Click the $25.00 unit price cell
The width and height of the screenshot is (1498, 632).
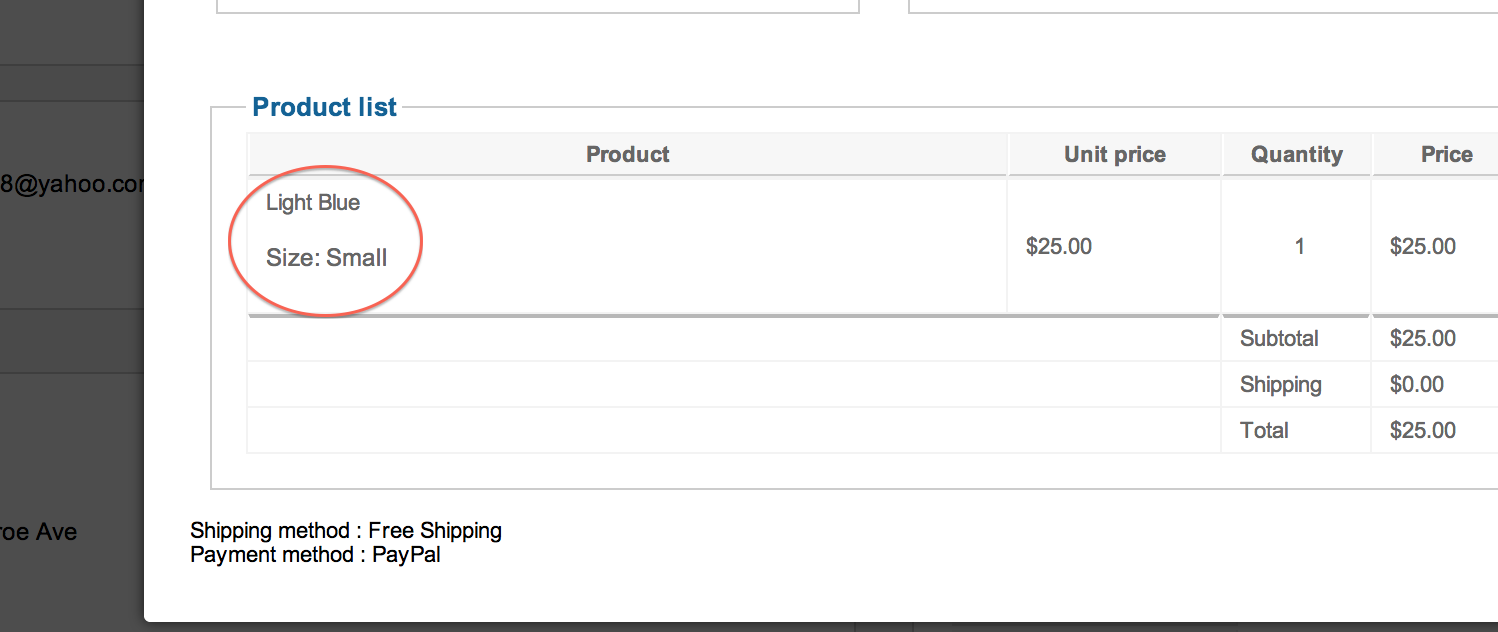click(1058, 246)
